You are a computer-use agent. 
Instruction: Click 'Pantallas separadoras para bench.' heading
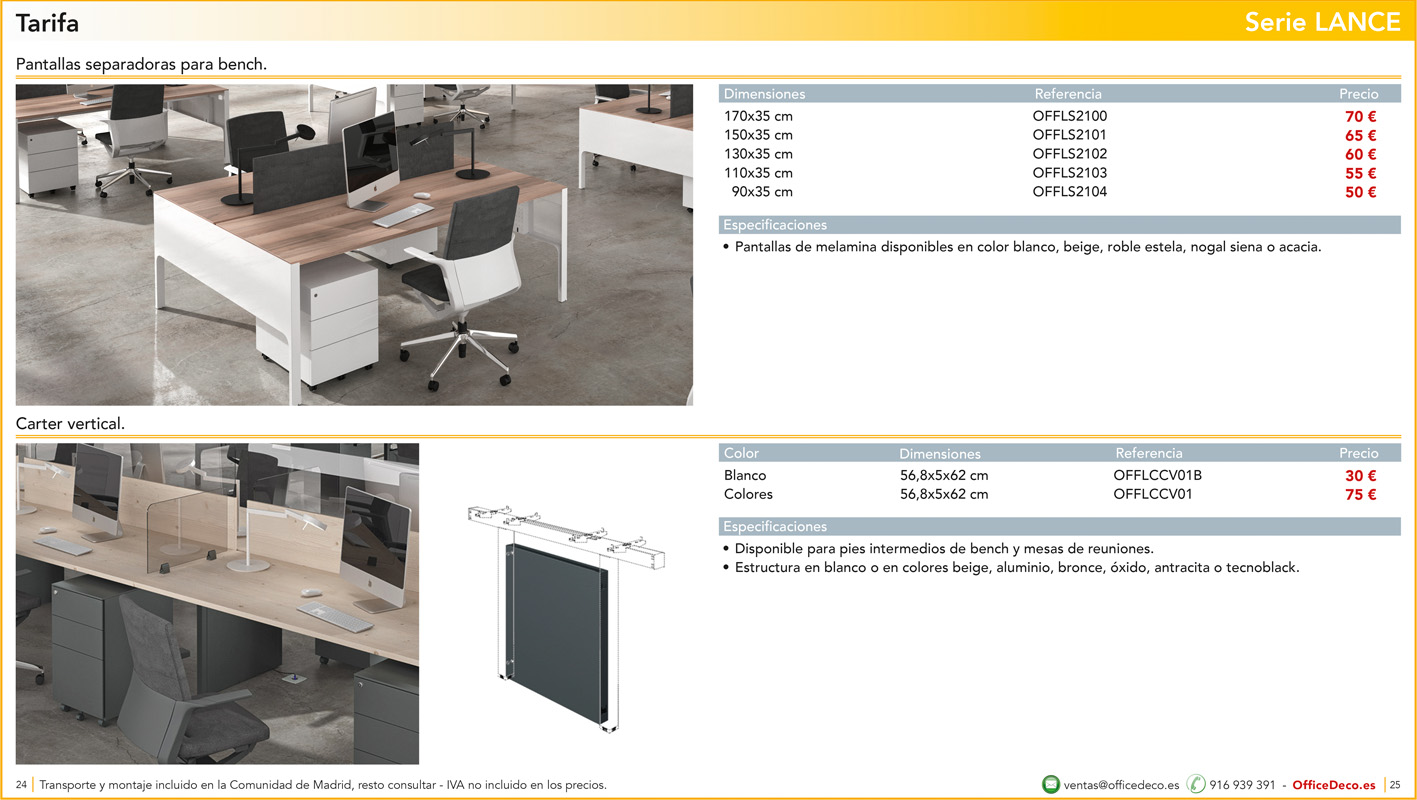pos(141,65)
